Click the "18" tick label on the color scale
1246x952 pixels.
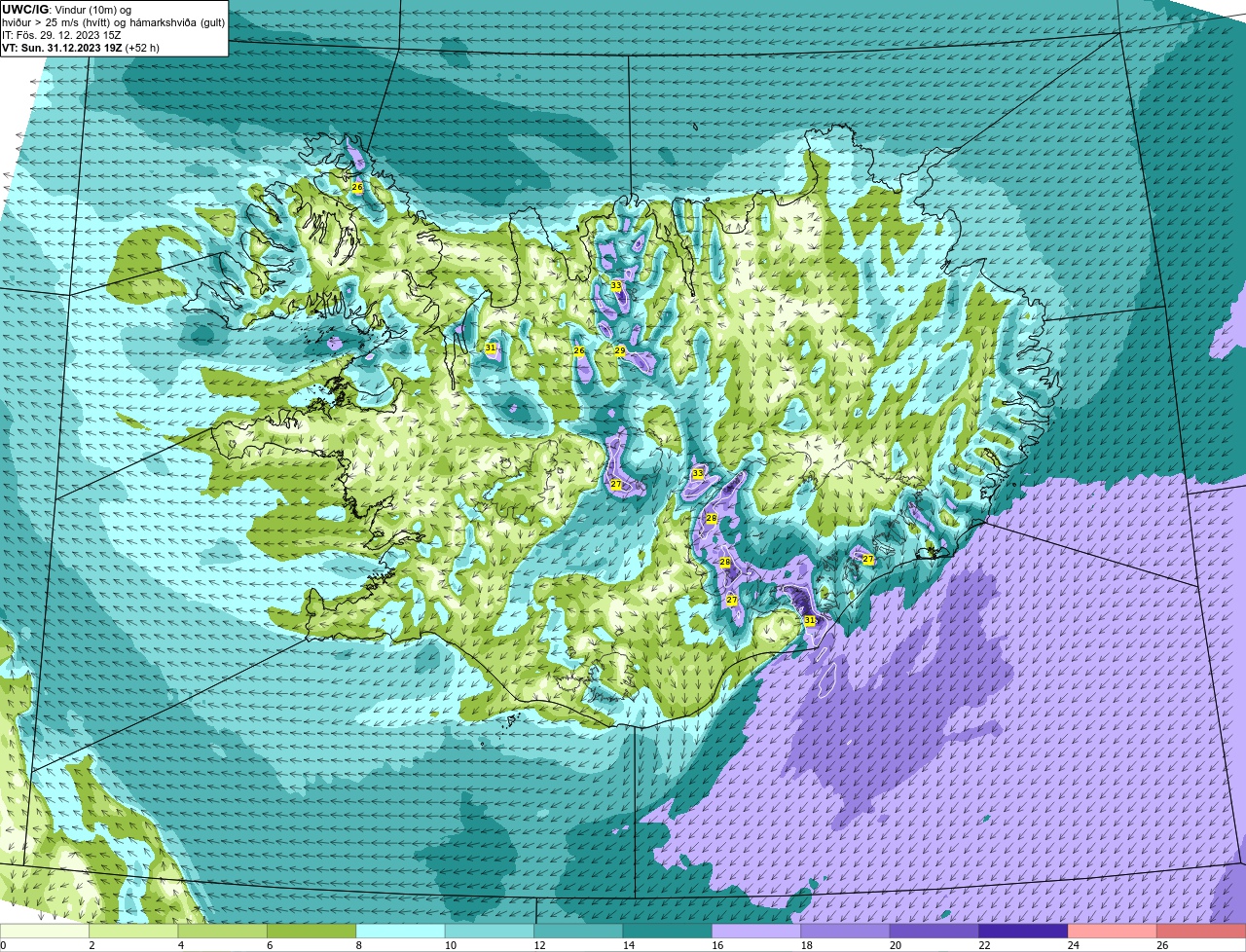coord(806,945)
